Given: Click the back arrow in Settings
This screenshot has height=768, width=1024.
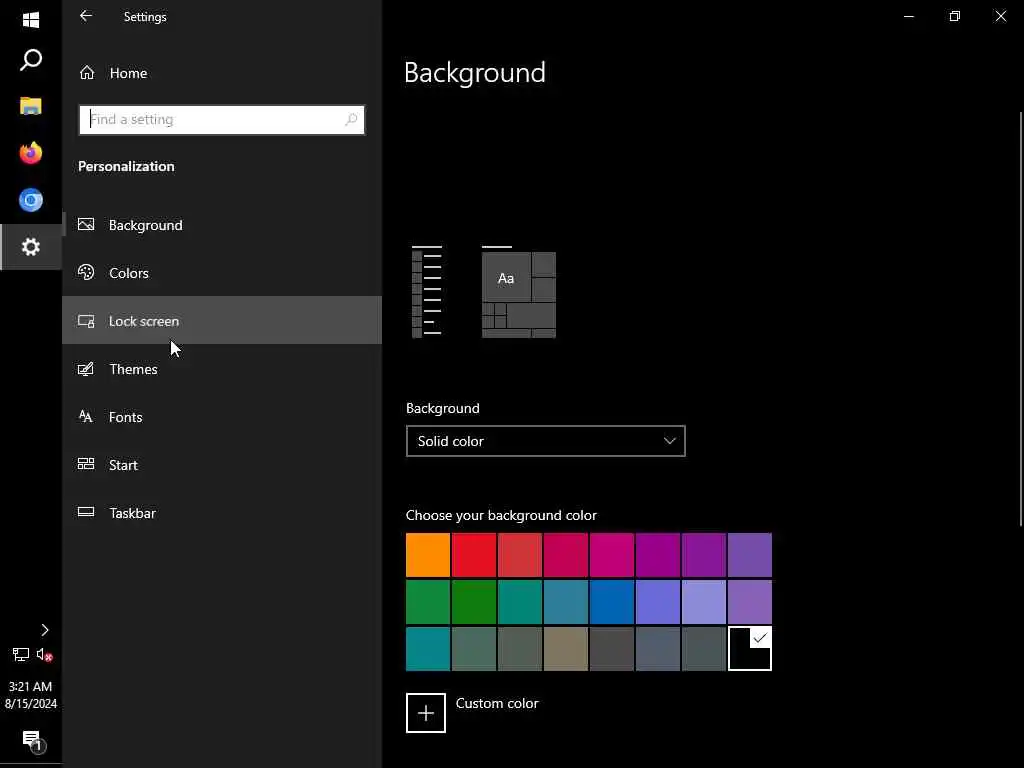Looking at the screenshot, I should pos(86,16).
